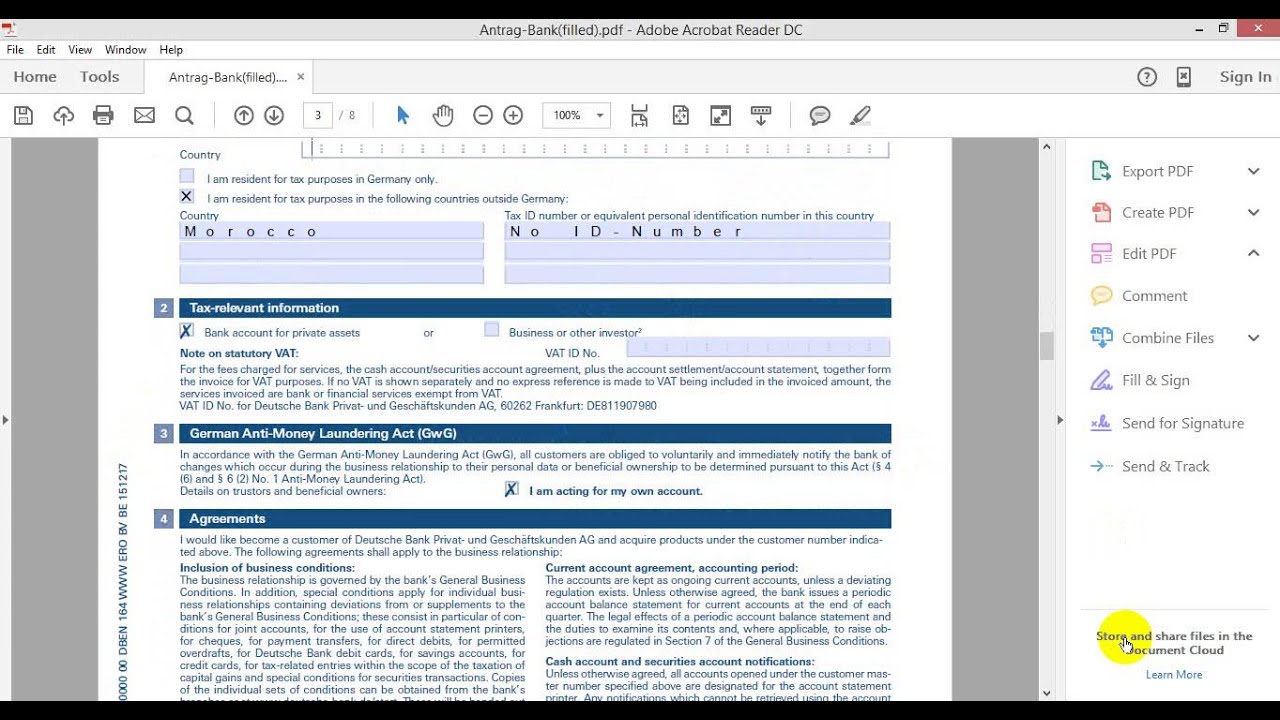The height and width of the screenshot is (720, 1280).
Task: Click the document vertical scrollbar thumb
Action: (1047, 346)
